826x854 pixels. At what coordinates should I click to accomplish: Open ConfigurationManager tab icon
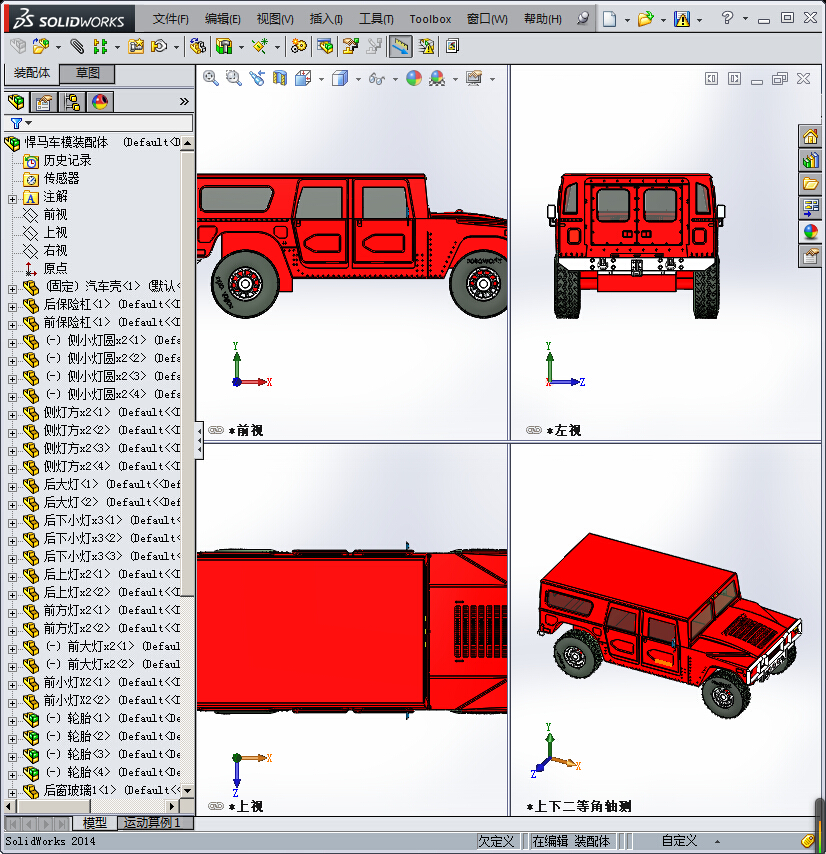pos(71,102)
